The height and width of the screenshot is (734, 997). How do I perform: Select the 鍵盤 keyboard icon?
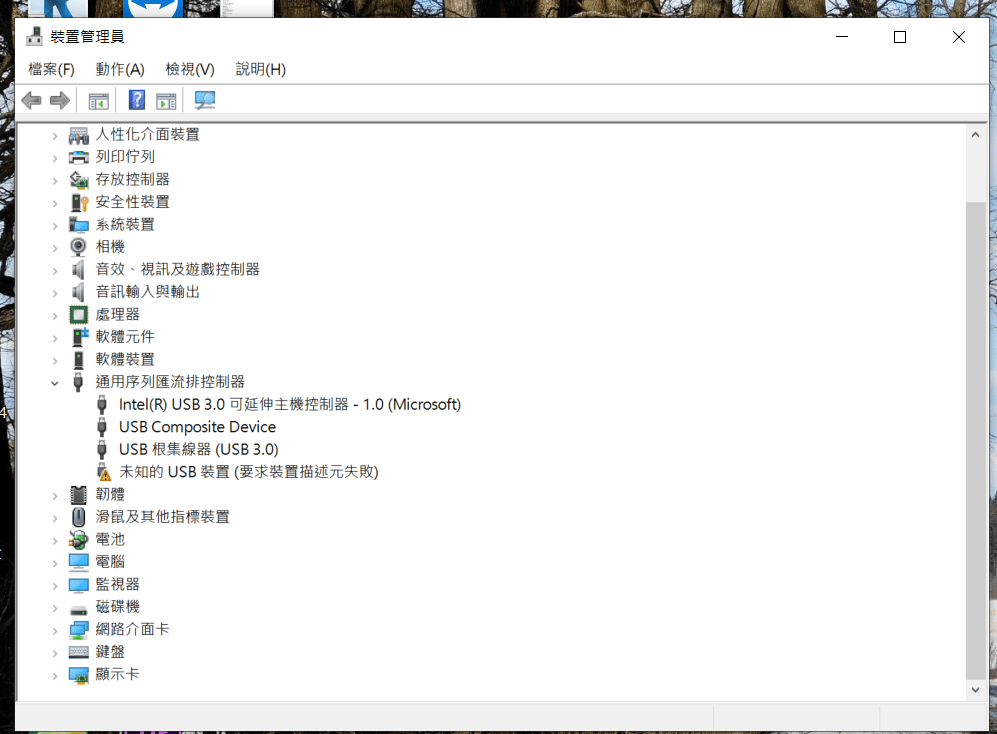[x=79, y=652]
